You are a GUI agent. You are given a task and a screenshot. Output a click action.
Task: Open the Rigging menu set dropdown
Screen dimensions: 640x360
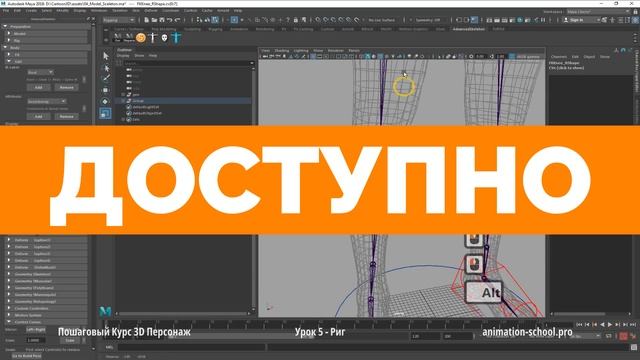[118, 20]
